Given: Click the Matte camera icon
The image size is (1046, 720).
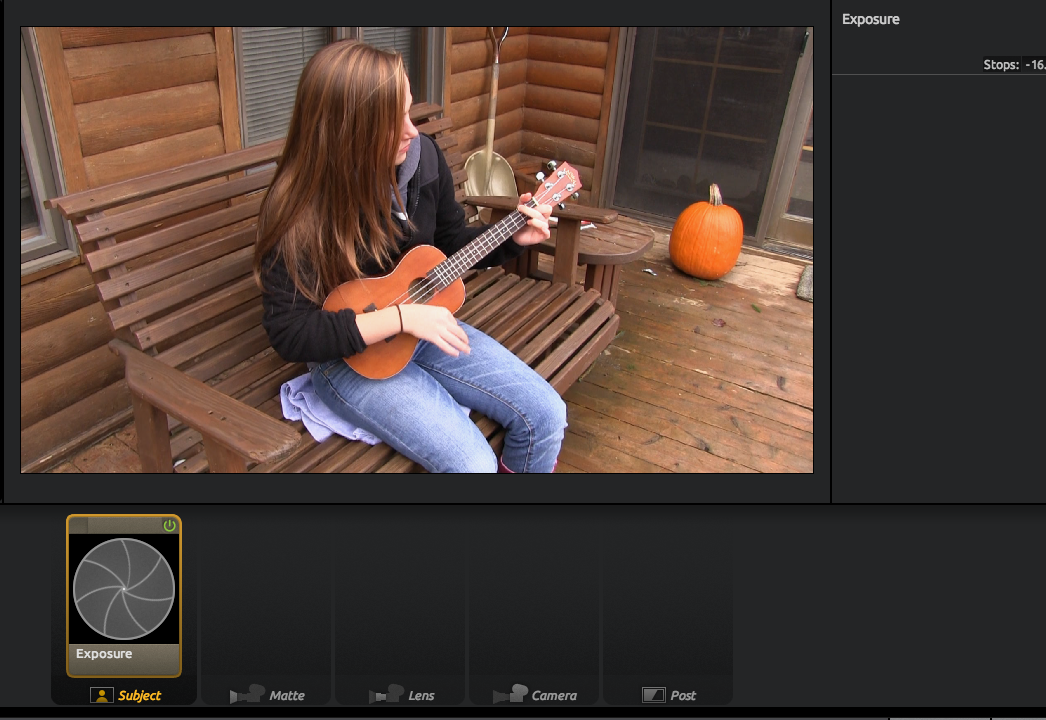Looking at the screenshot, I should (x=247, y=694).
